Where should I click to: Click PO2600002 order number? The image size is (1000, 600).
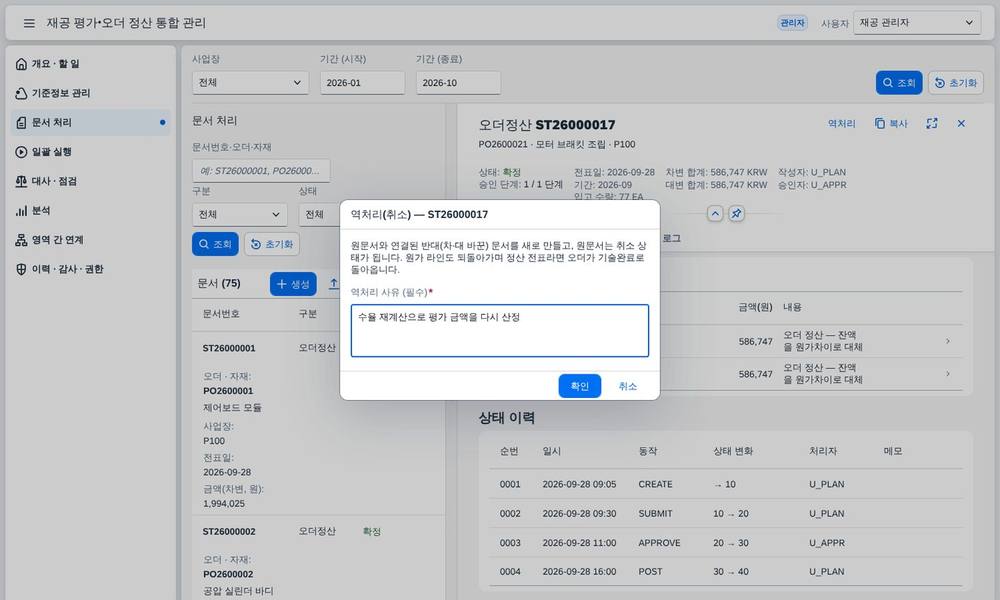click(x=228, y=574)
